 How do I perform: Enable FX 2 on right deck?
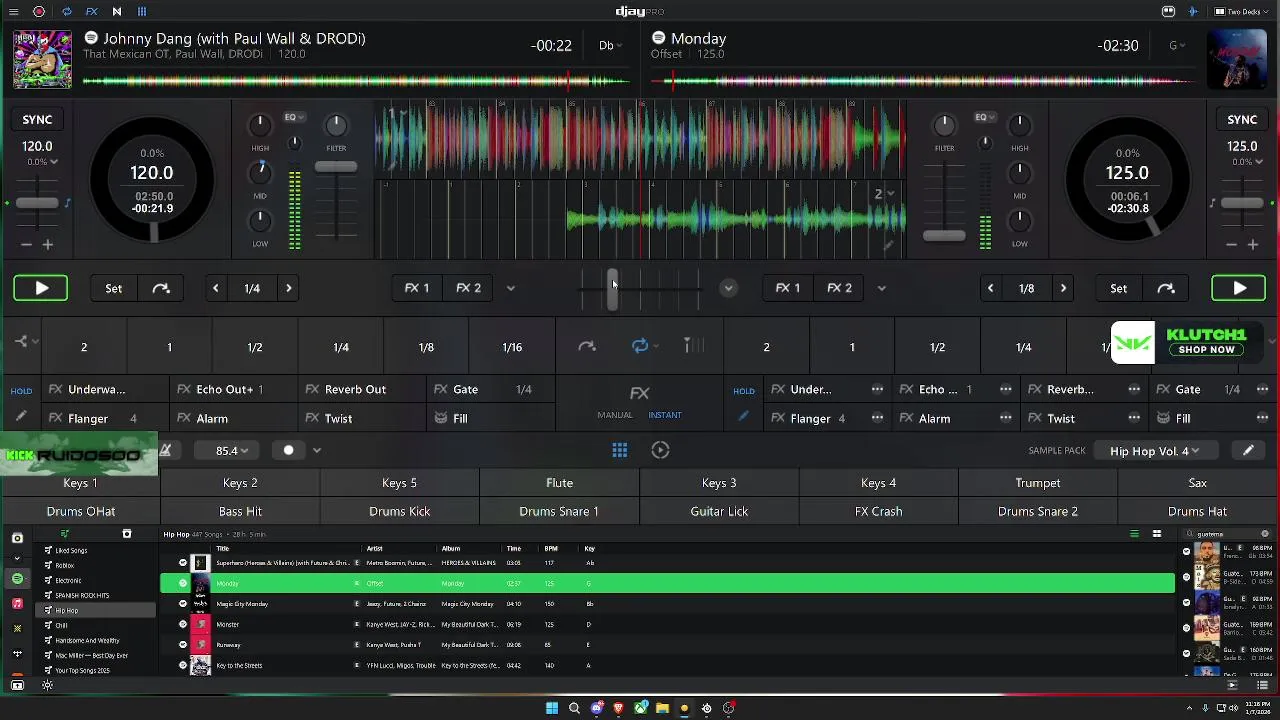click(839, 288)
